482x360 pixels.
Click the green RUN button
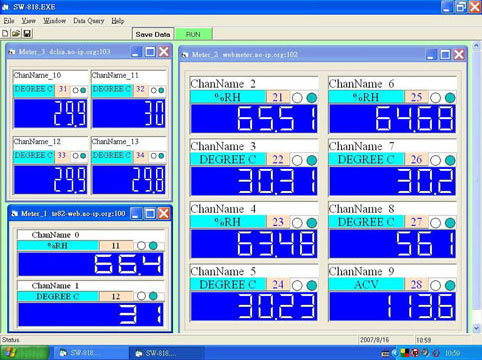click(194, 34)
